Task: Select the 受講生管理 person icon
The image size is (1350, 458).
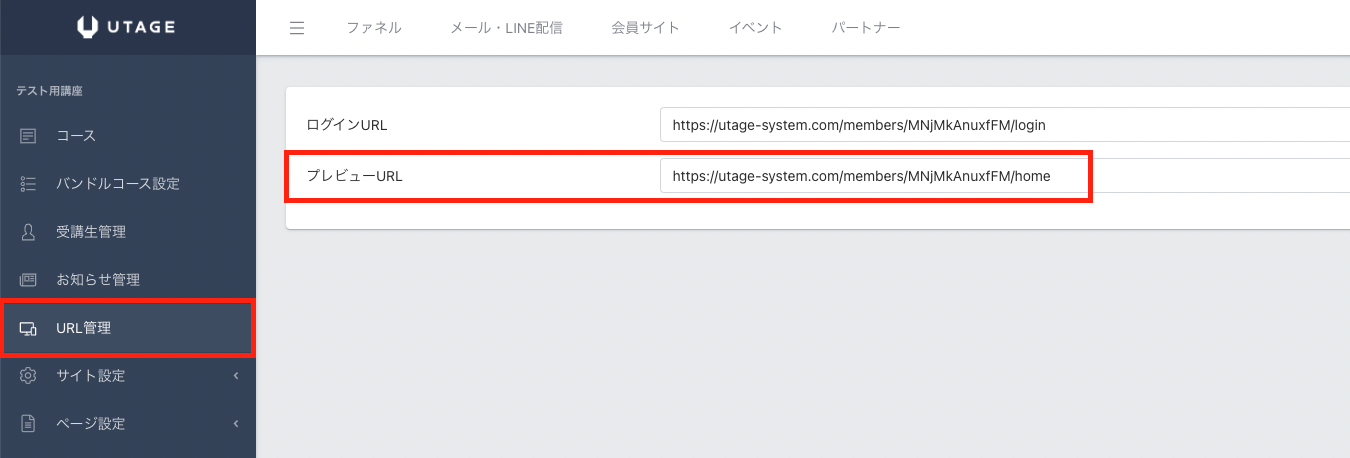Action: pyautogui.click(x=28, y=232)
